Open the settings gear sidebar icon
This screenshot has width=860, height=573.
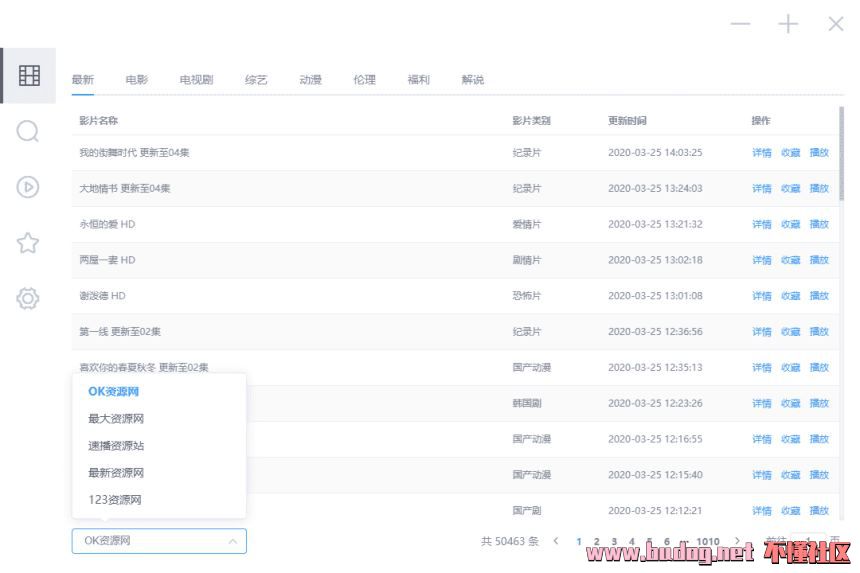[29, 298]
